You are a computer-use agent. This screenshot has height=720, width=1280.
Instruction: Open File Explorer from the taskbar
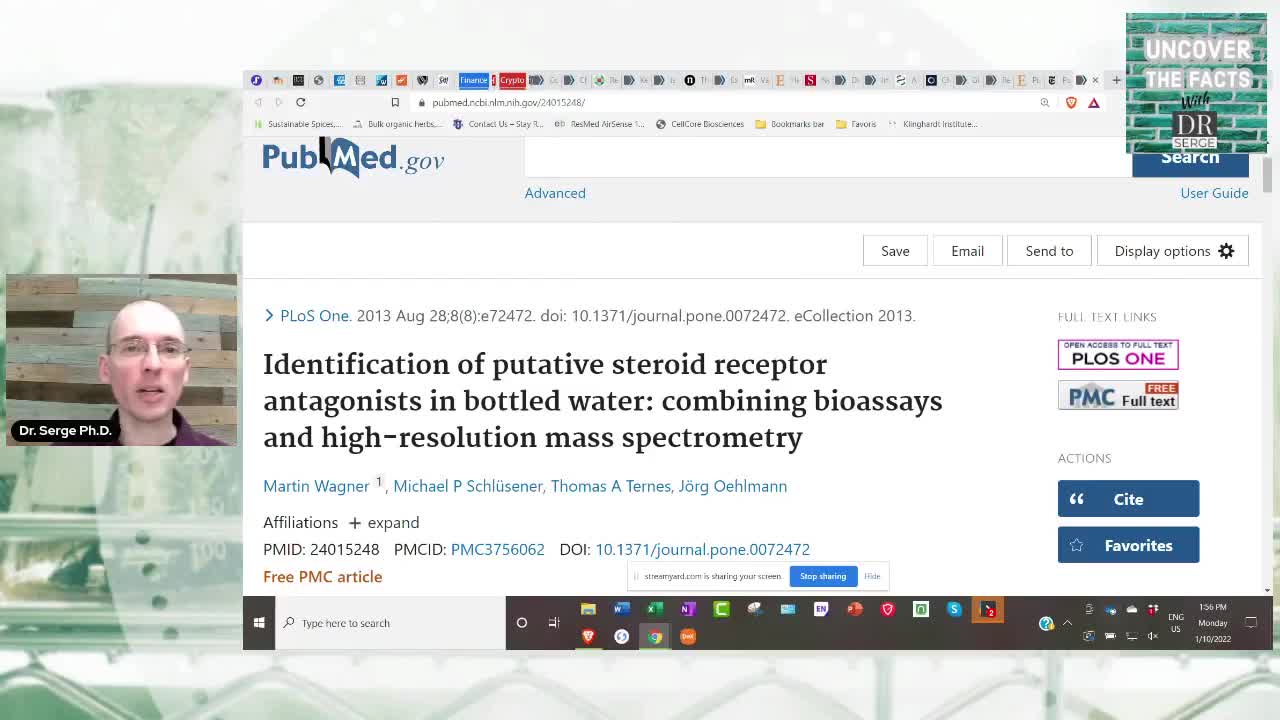(588, 609)
